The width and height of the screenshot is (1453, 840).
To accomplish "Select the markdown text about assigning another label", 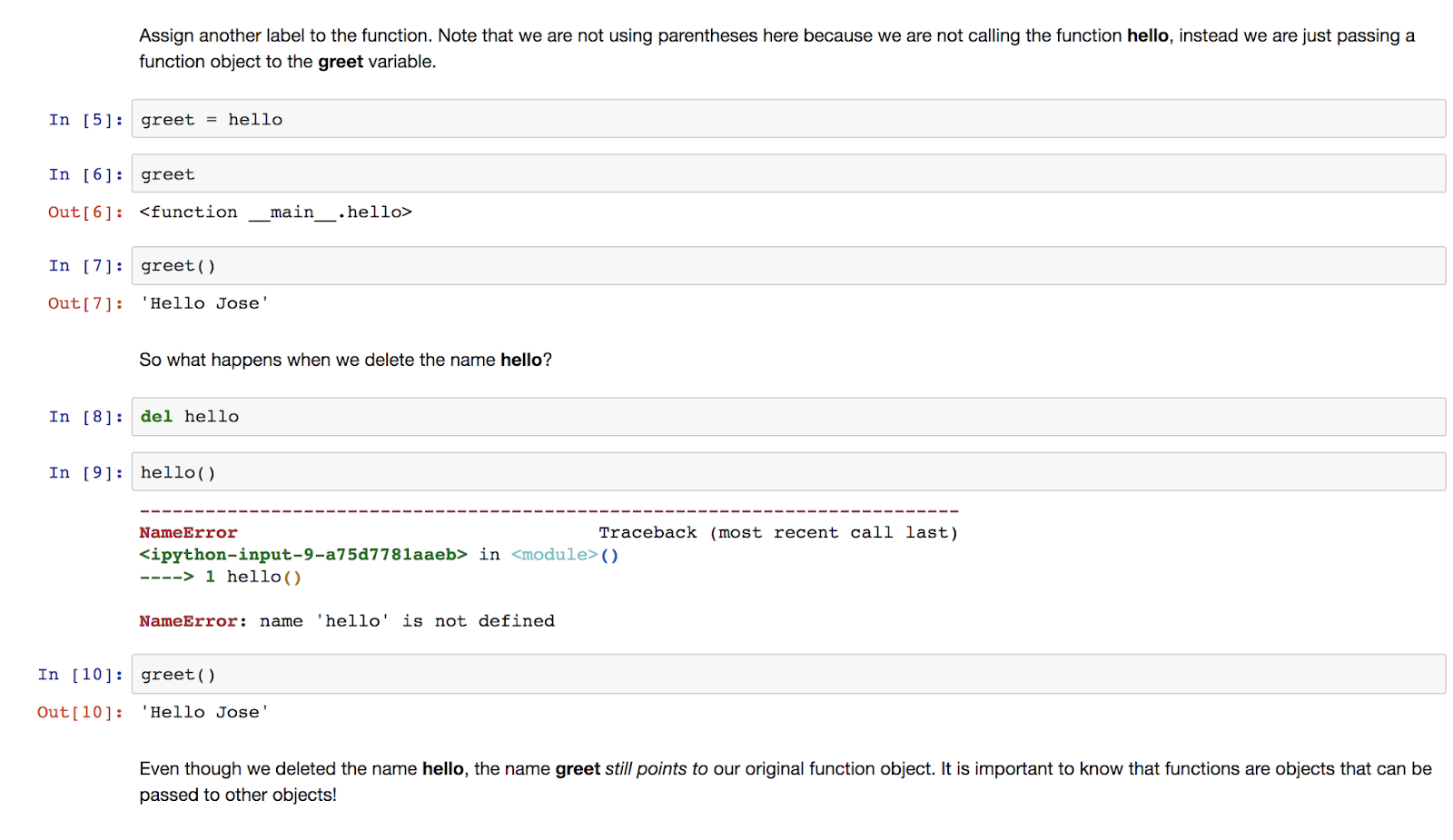I will [x=636, y=48].
